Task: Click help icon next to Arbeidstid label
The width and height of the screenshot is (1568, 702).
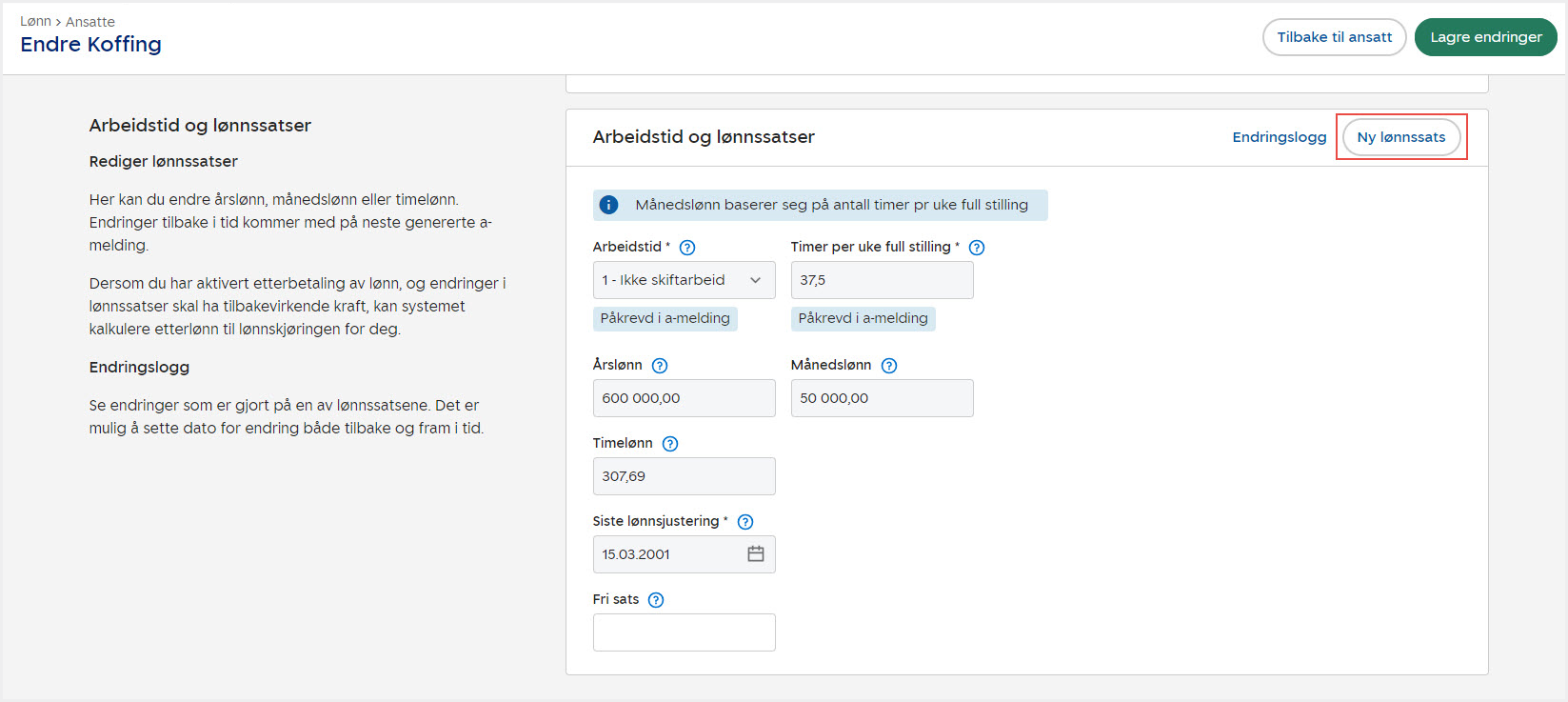Action: click(x=687, y=248)
